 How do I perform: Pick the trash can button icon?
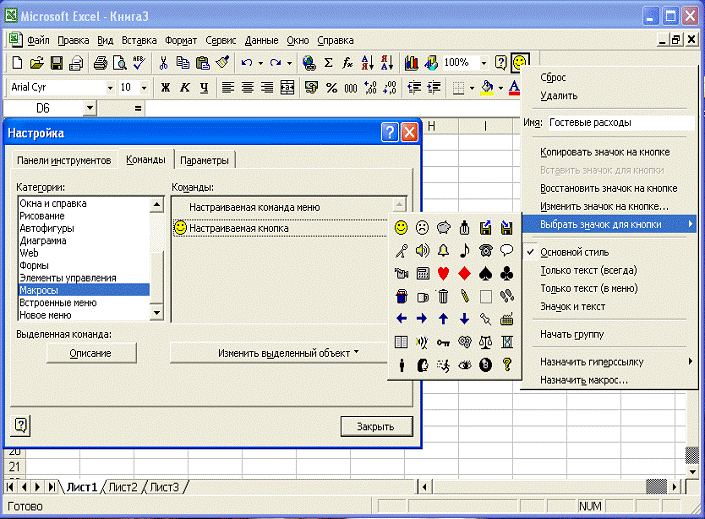(443, 296)
